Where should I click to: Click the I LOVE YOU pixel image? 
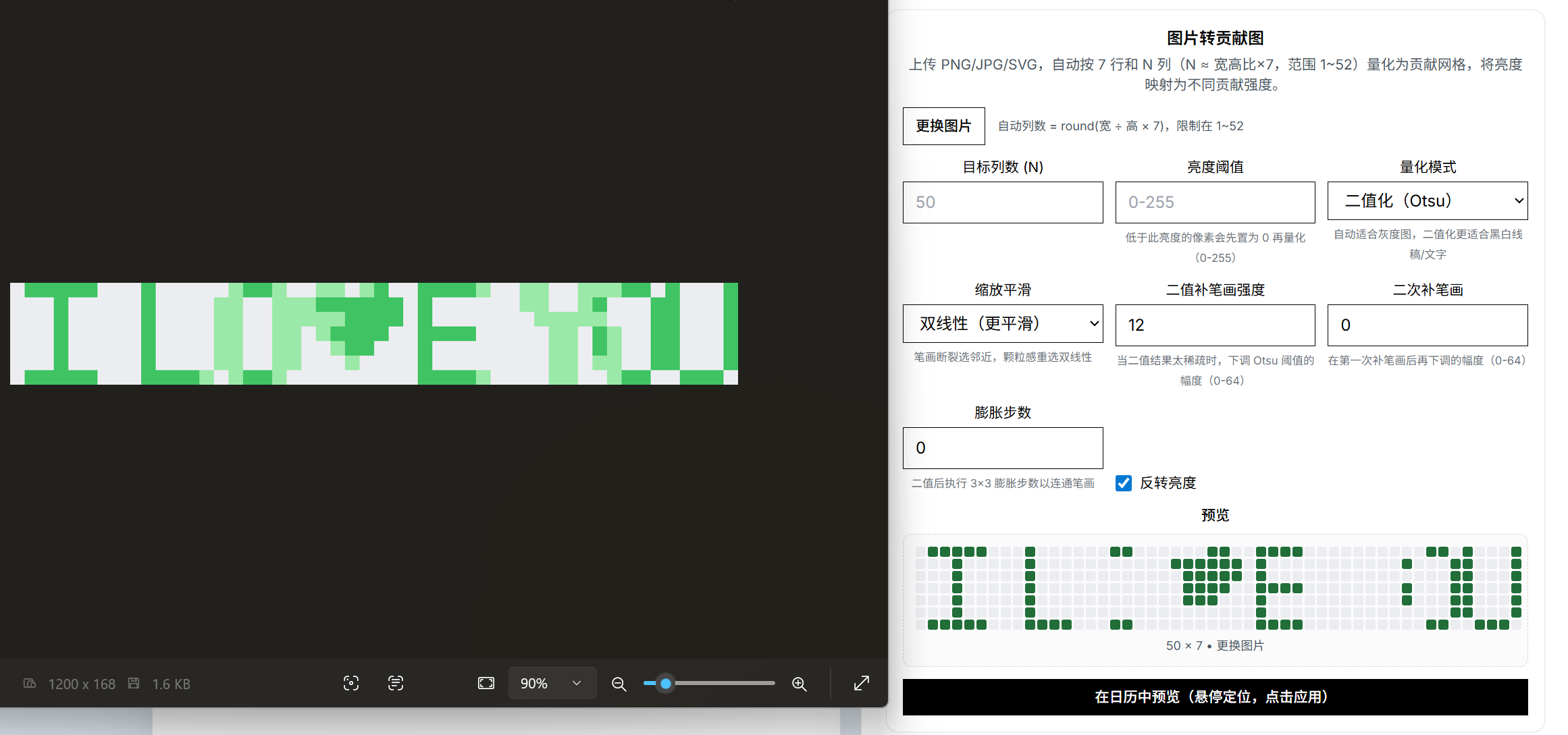click(x=374, y=333)
